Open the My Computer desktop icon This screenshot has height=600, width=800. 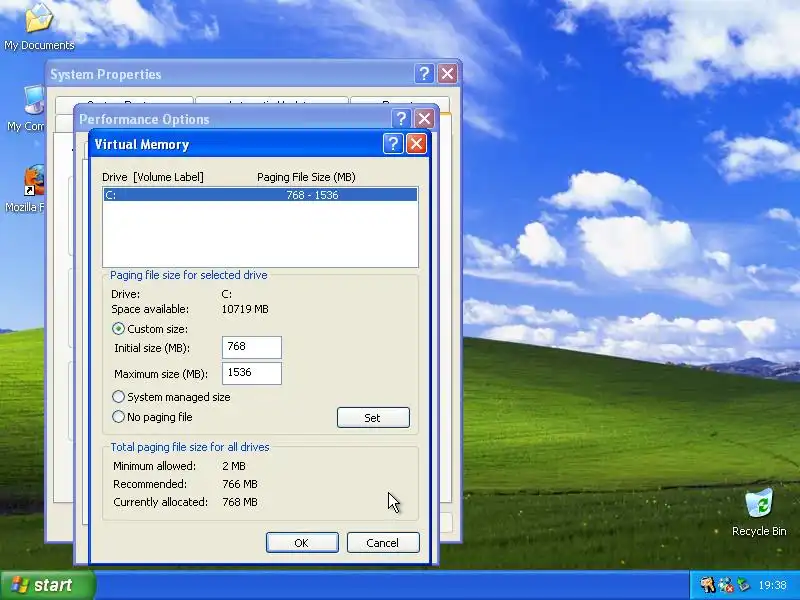point(27,108)
